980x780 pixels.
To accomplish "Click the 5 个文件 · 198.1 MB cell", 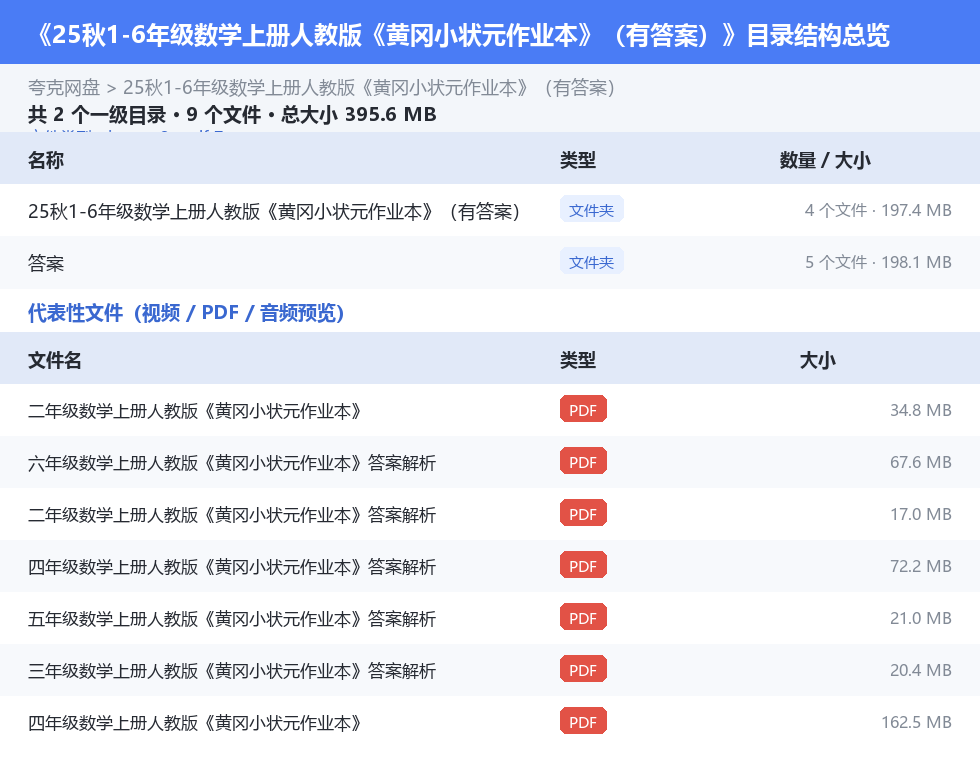I will (878, 262).
